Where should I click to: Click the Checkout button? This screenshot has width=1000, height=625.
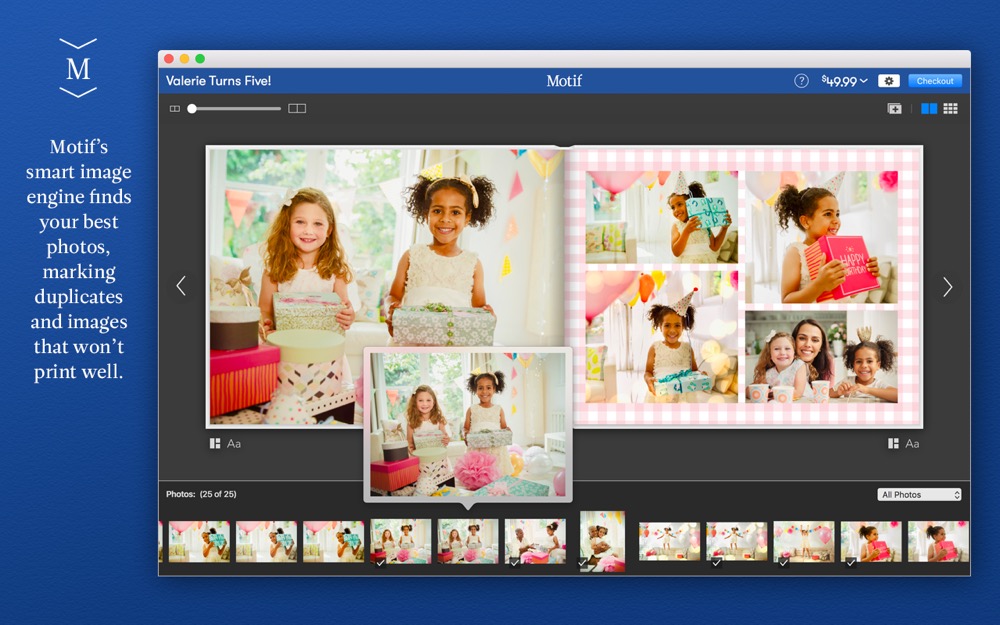pyautogui.click(x=935, y=81)
